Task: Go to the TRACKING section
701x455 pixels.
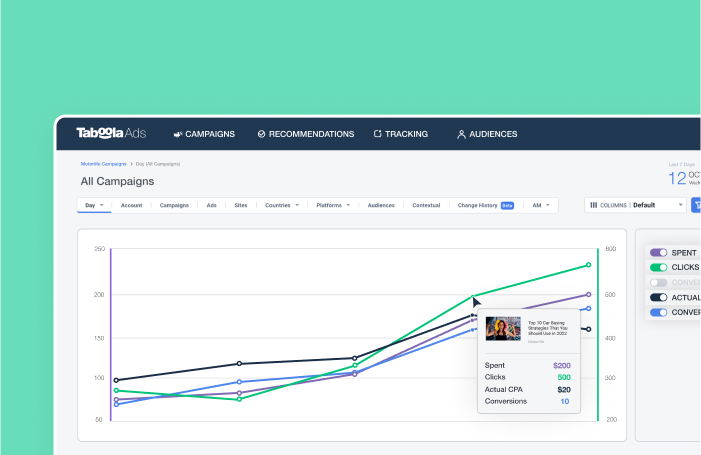Action: click(x=401, y=134)
